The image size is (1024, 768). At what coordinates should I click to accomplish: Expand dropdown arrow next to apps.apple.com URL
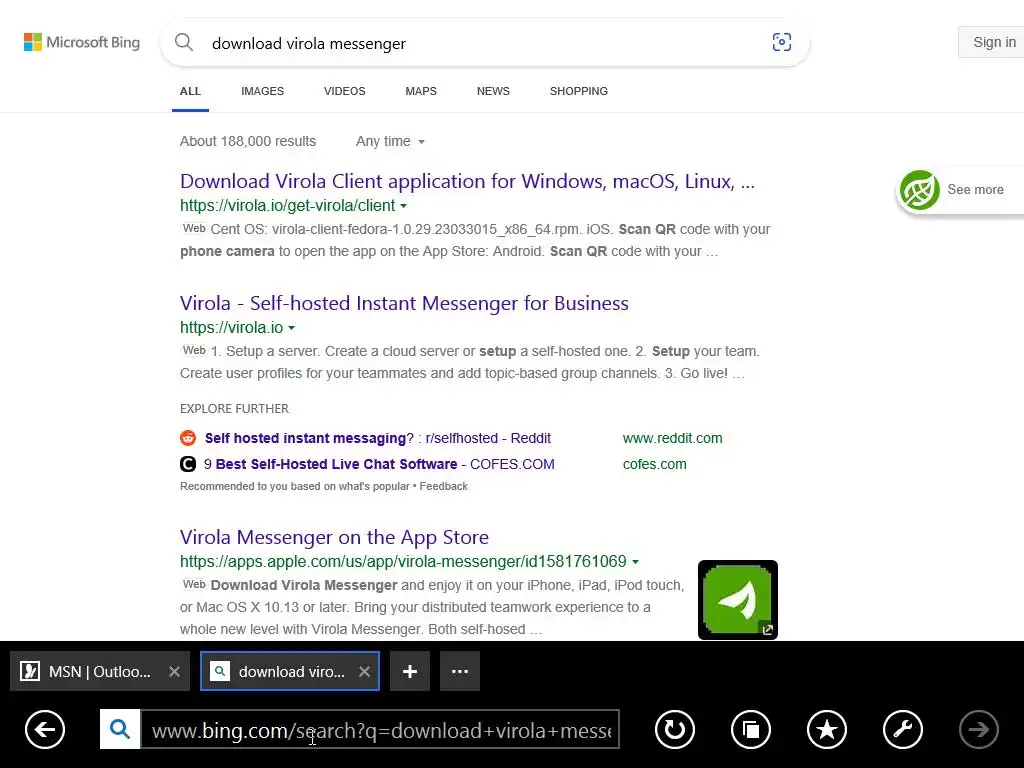tap(635, 562)
